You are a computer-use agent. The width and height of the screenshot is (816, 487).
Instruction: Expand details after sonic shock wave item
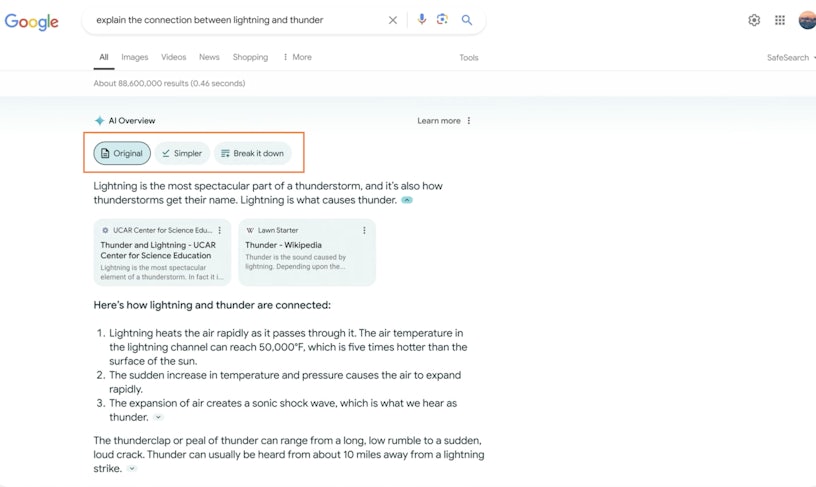coord(158,417)
